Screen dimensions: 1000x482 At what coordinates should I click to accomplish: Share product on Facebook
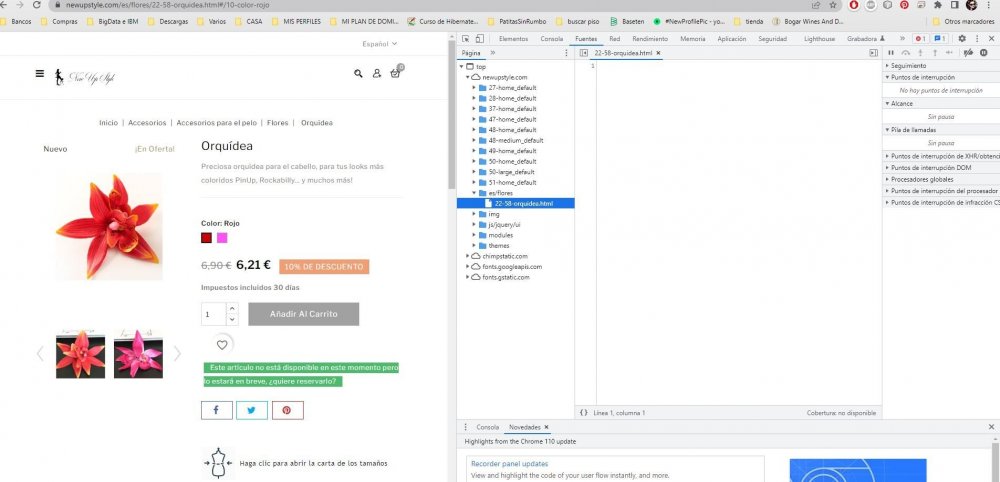tap(216, 410)
